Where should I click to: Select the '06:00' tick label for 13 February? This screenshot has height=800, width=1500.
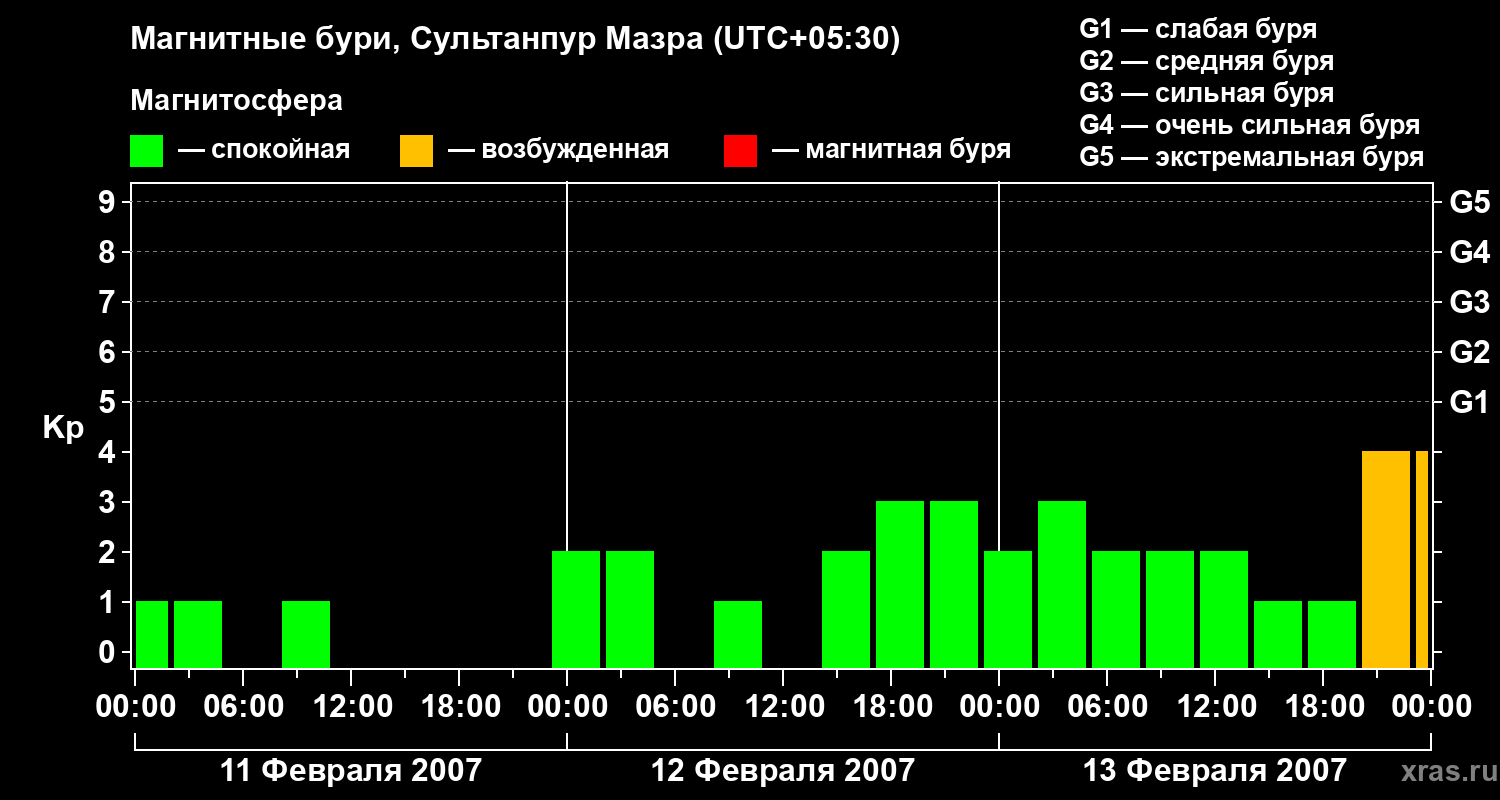pyautogui.click(x=1108, y=706)
